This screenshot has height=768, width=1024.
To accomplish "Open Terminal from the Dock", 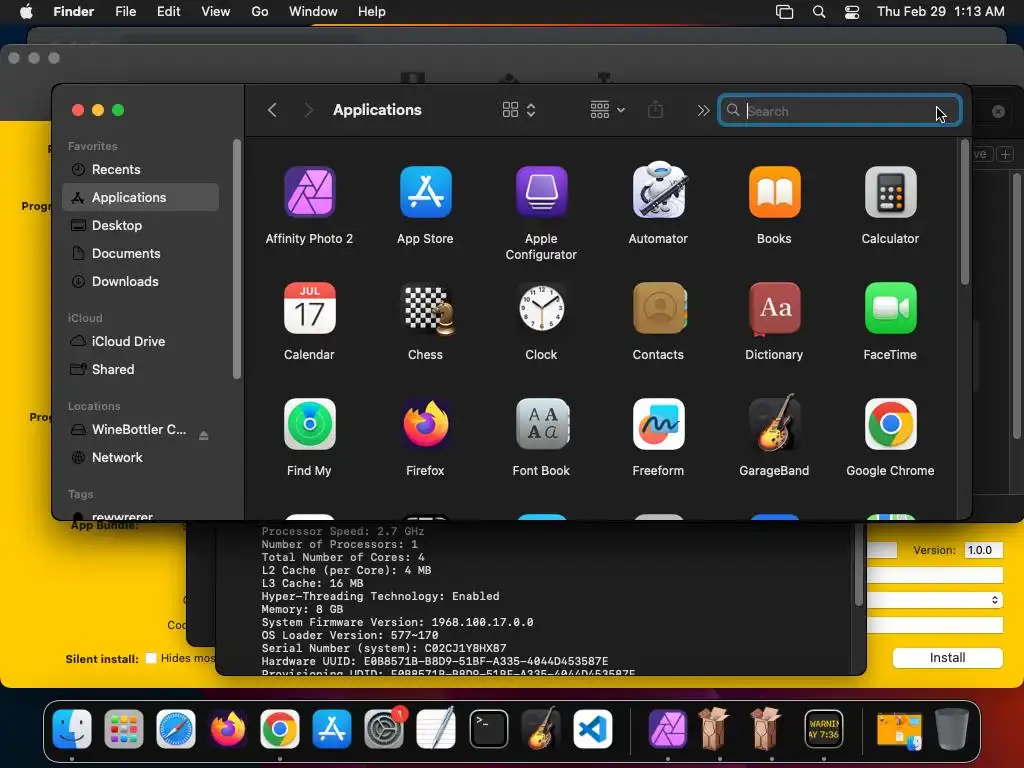I will pyautogui.click(x=488, y=729).
